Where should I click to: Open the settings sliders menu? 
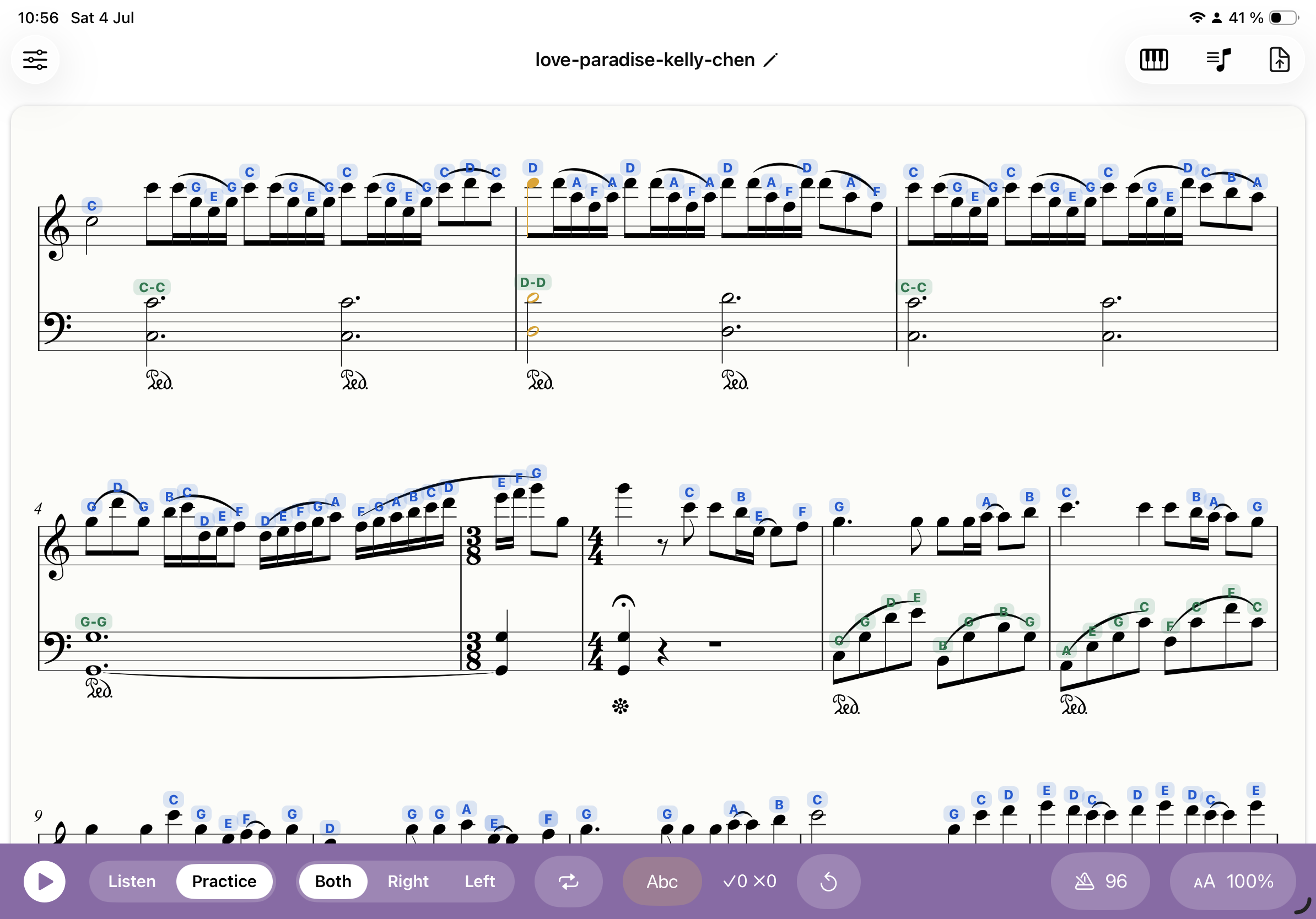(x=35, y=60)
